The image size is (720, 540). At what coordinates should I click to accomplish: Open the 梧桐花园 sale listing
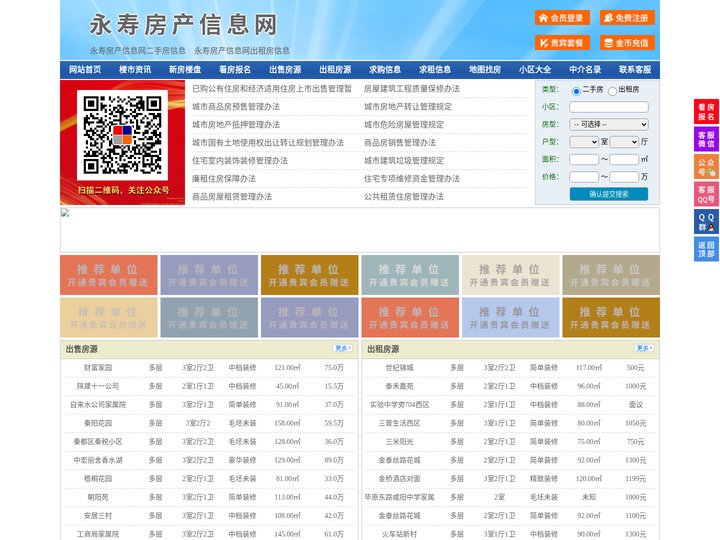pyautogui.click(x=98, y=479)
